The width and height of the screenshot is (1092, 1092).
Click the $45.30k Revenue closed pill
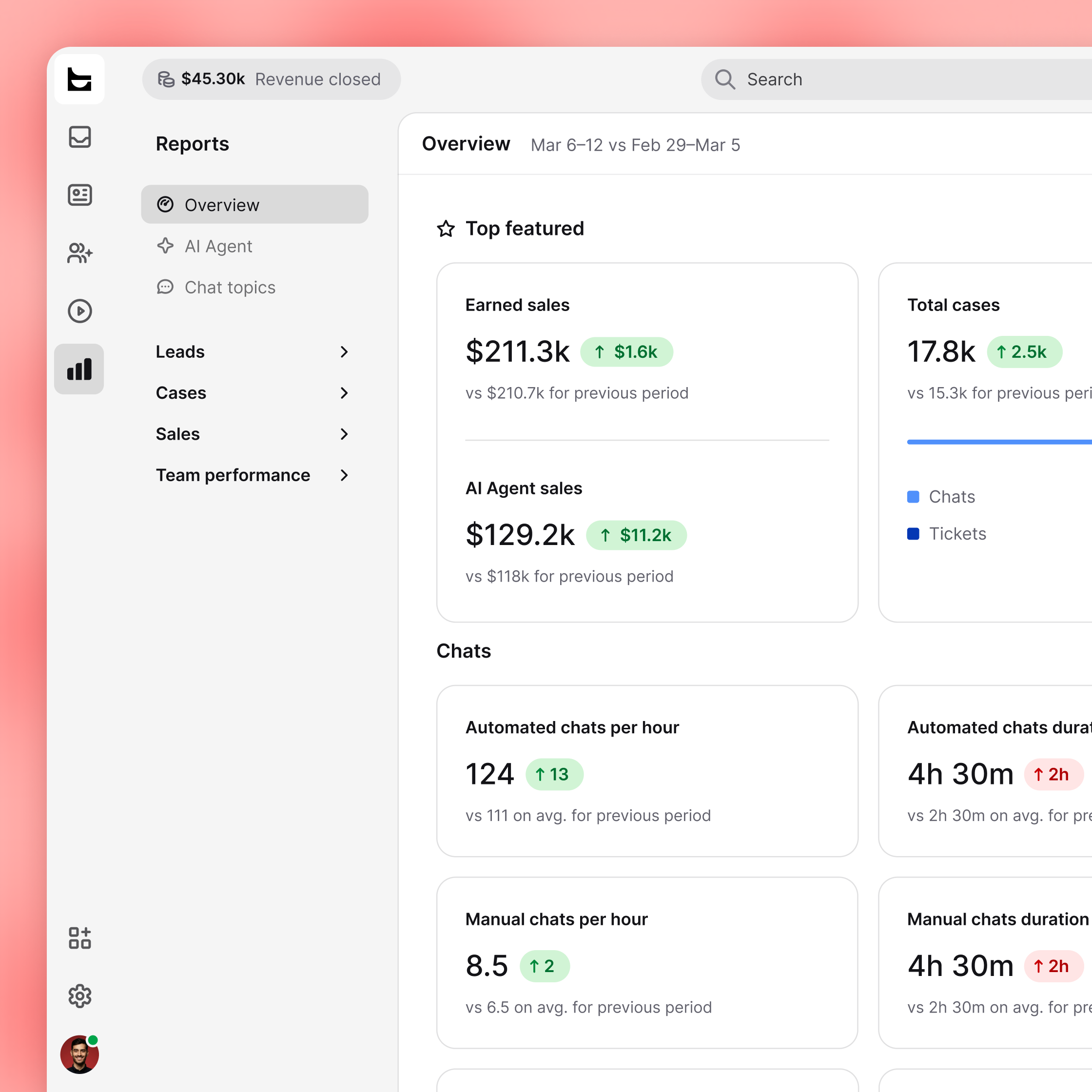pyautogui.click(x=272, y=79)
